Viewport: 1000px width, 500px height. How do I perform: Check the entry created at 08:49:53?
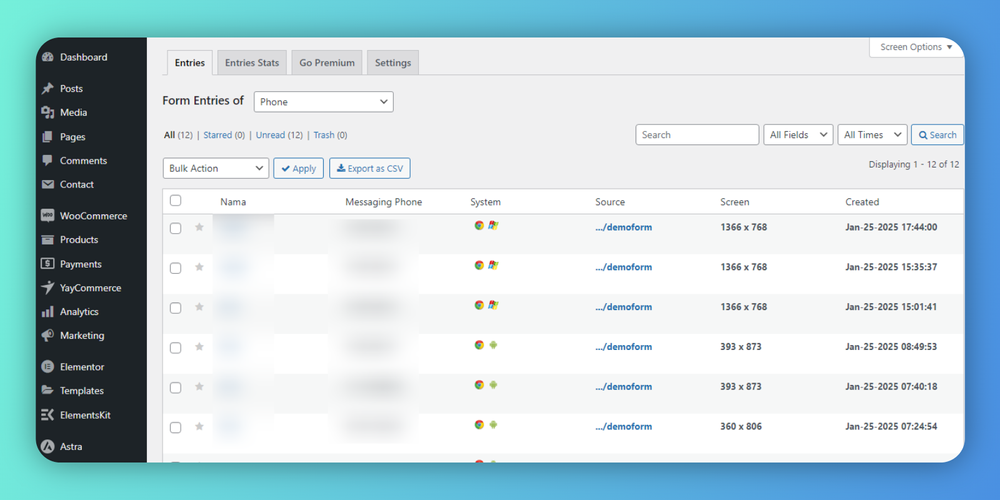[x=175, y=348]
